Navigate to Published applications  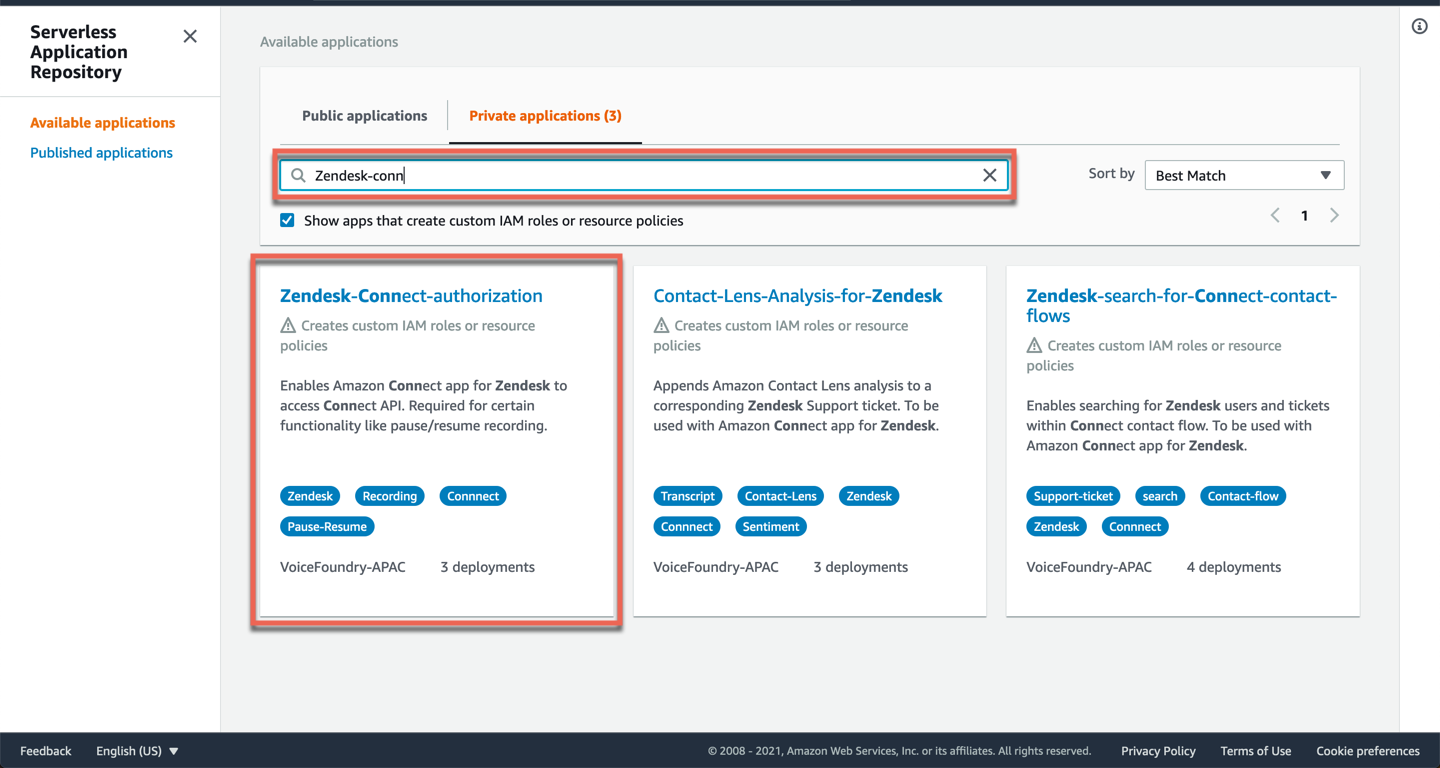(x=101, y=153)
